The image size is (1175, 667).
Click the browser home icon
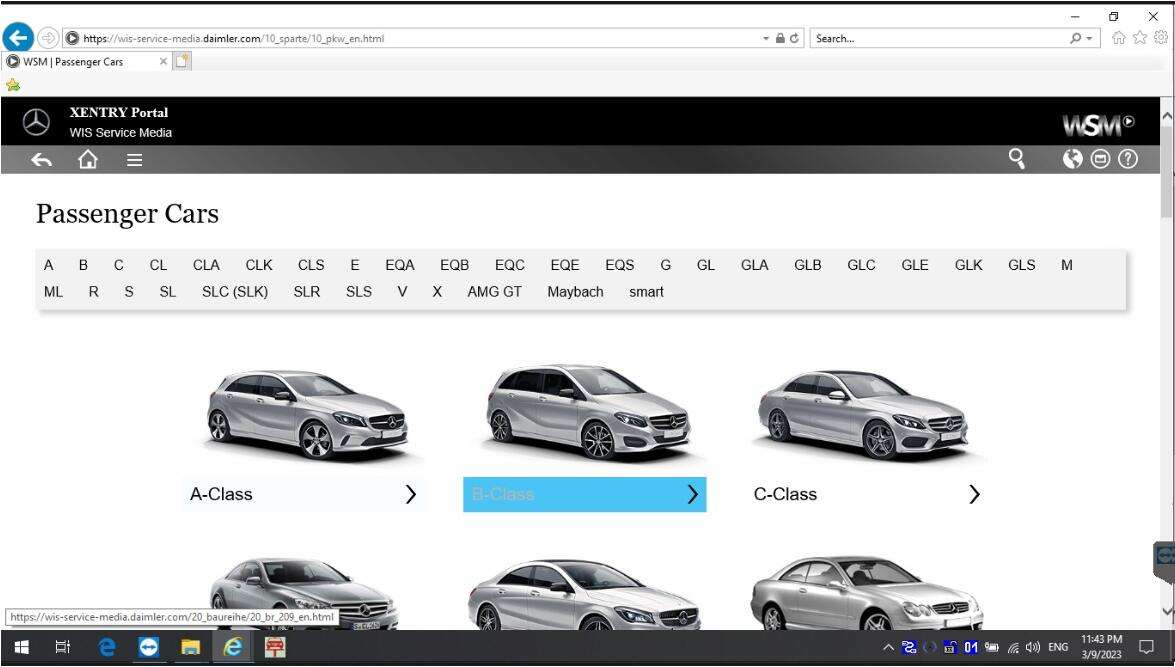pos(1119,37)
